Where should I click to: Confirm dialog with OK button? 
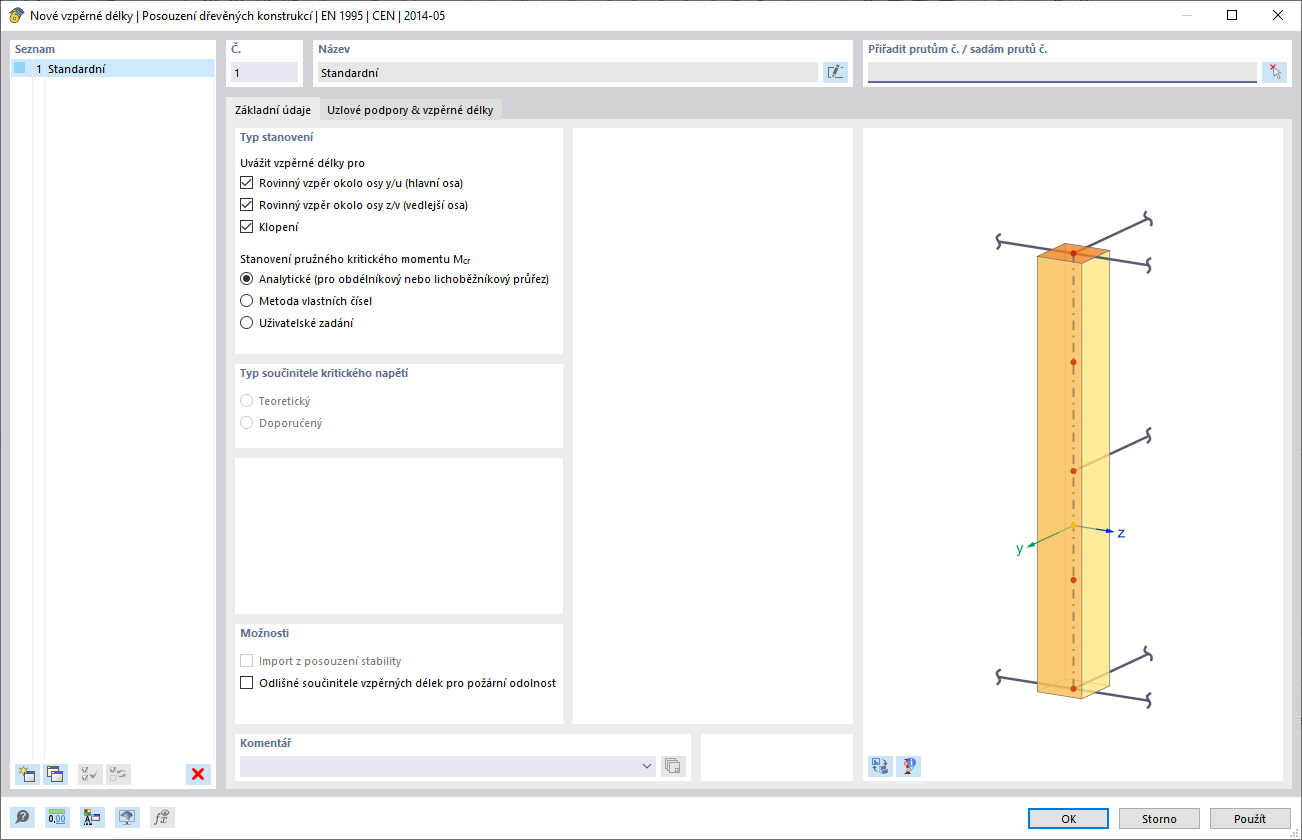tap(1068, 818)
